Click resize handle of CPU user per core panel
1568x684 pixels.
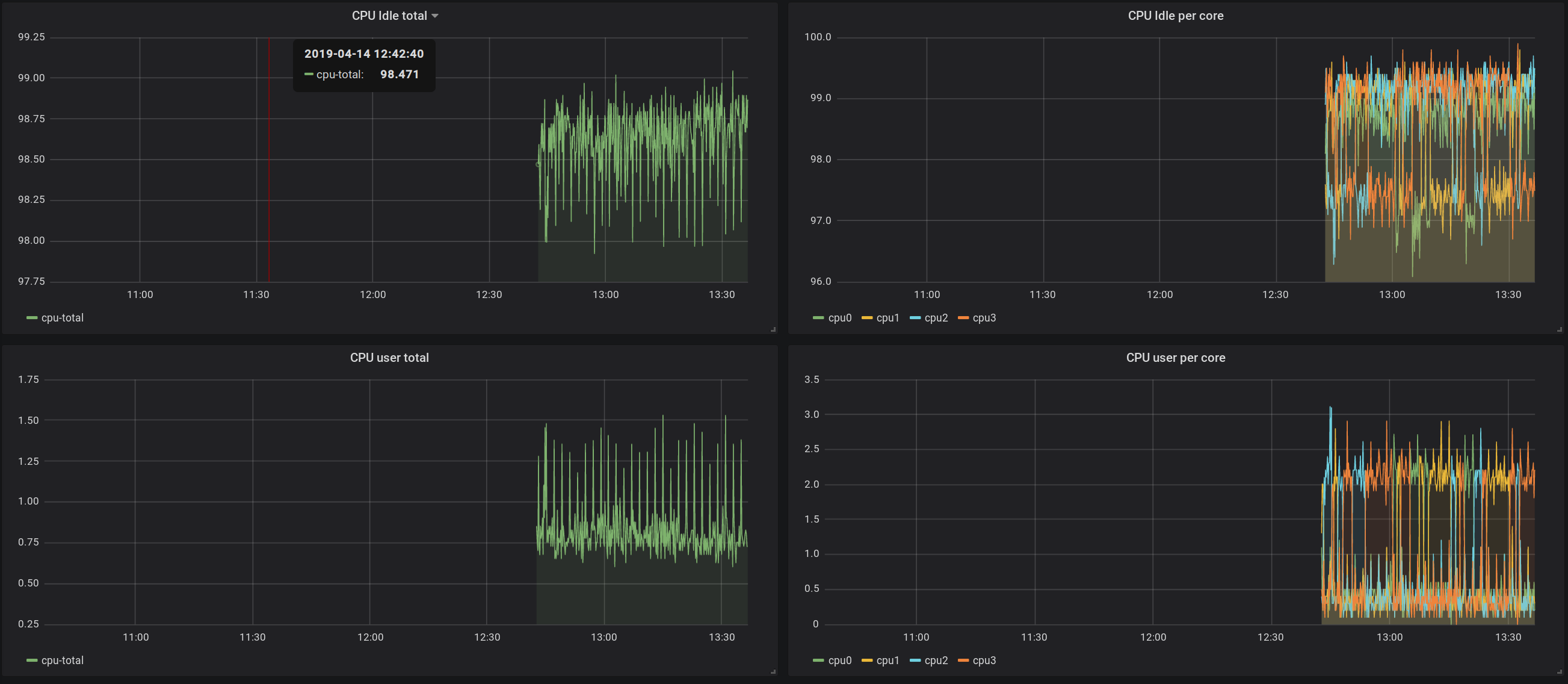tap(1560, 672)
